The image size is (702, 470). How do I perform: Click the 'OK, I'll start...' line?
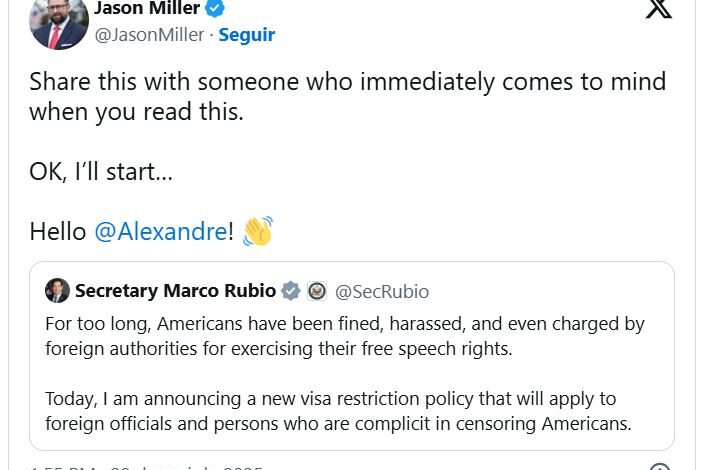click(x=101, y=171)
